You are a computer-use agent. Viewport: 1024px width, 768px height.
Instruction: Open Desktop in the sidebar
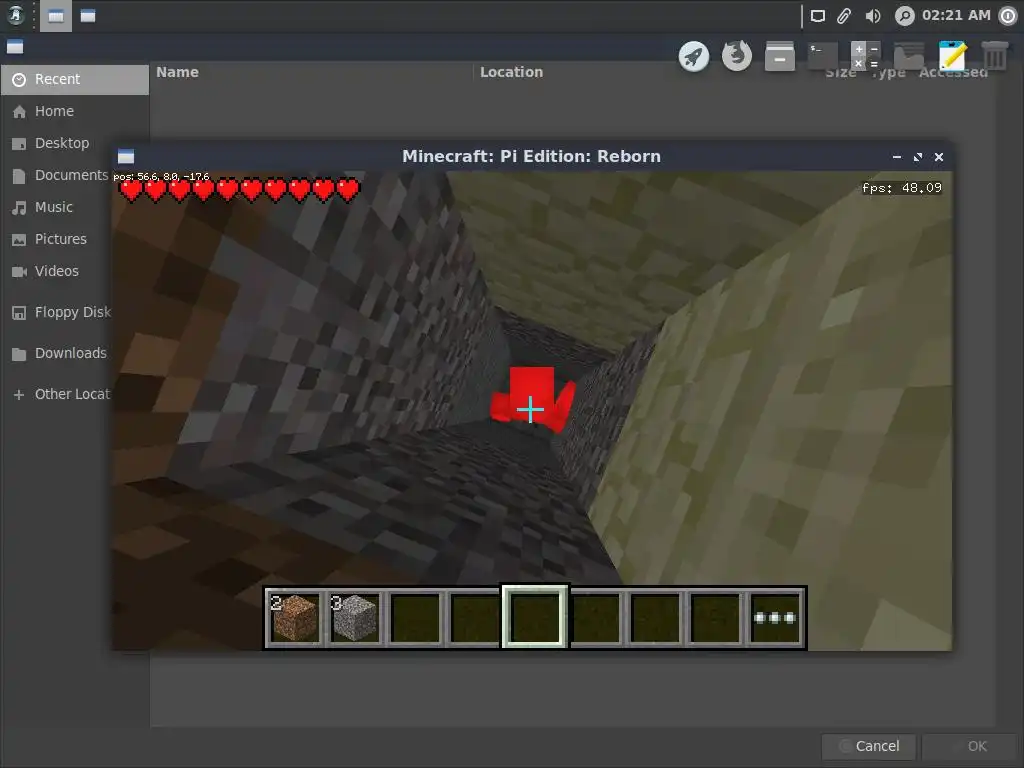[x=61, y=144]
